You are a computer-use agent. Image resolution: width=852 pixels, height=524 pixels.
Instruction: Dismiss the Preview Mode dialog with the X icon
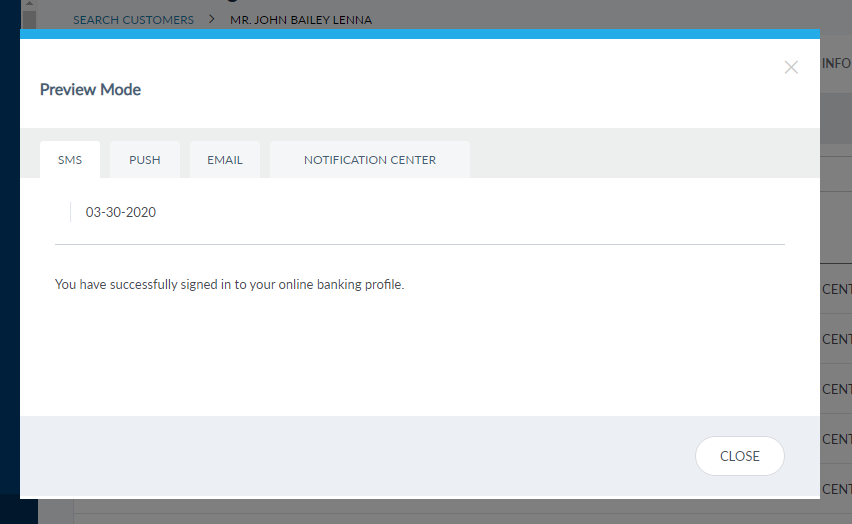coord(791,68)
